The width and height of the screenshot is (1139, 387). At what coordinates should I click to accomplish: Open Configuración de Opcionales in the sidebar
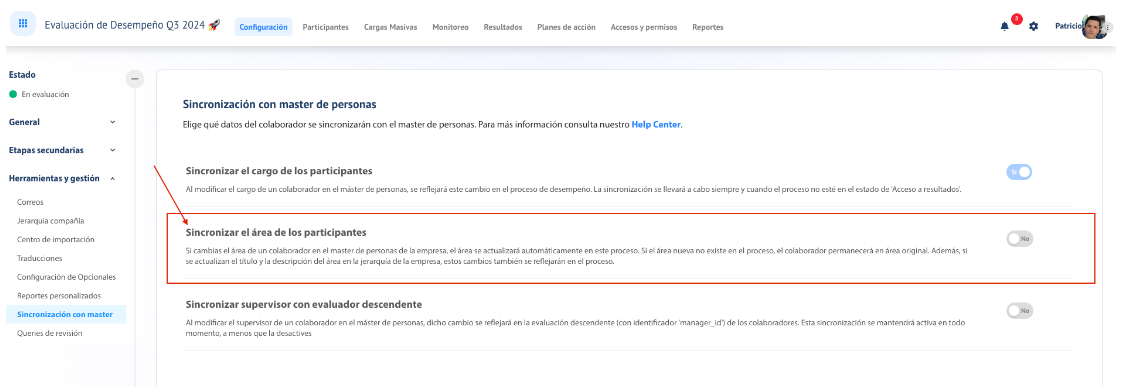66,277
